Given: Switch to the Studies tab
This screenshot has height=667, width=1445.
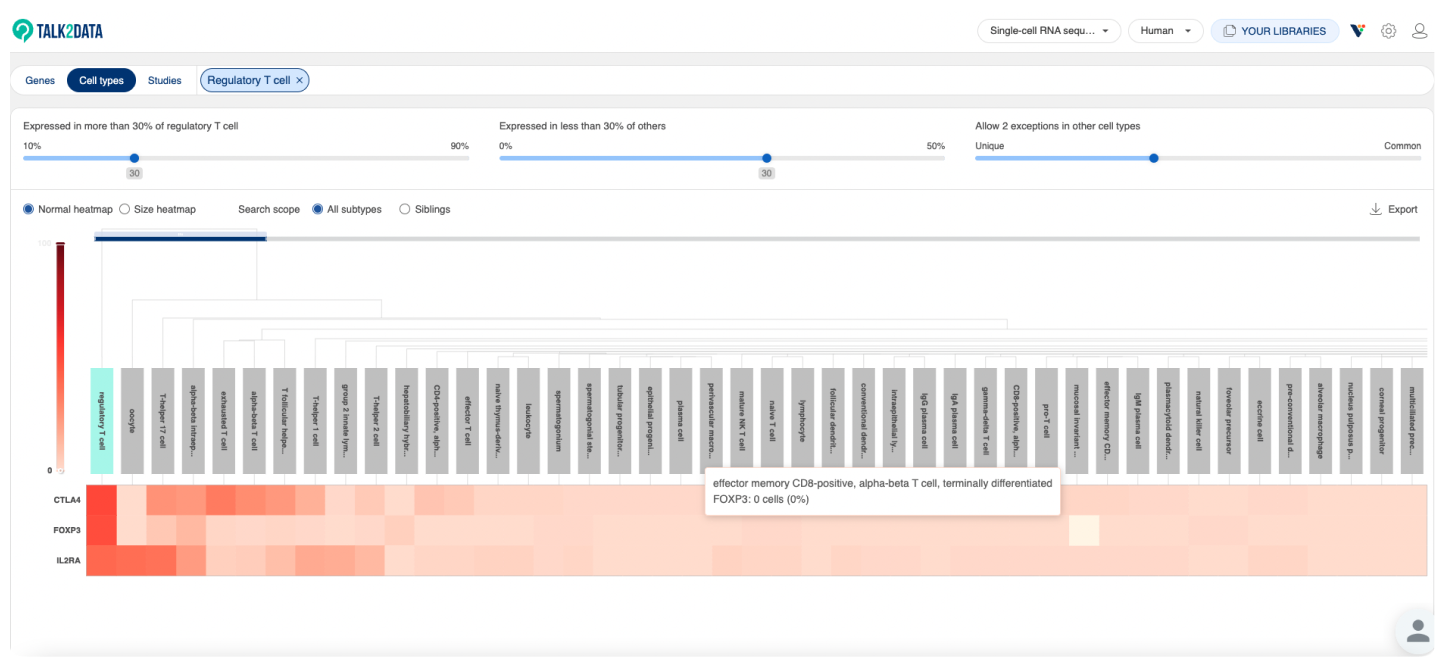Looking at the screenshot, I should coord(164,80).
